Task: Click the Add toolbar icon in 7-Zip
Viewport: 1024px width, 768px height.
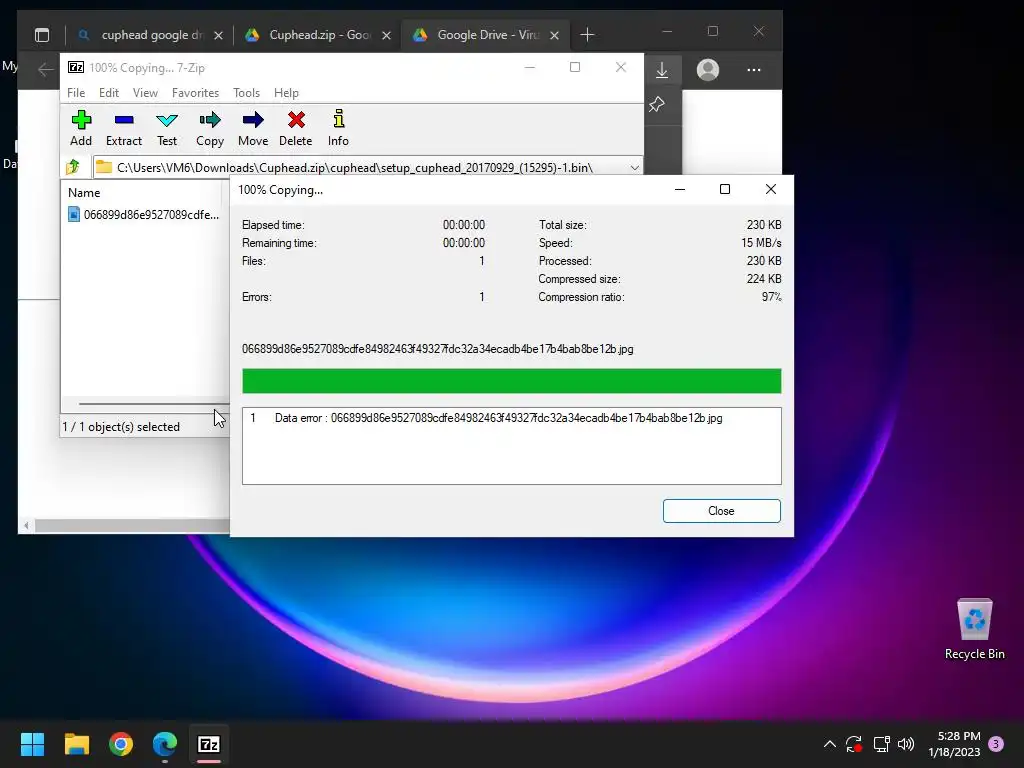Action: click(81, 128)
